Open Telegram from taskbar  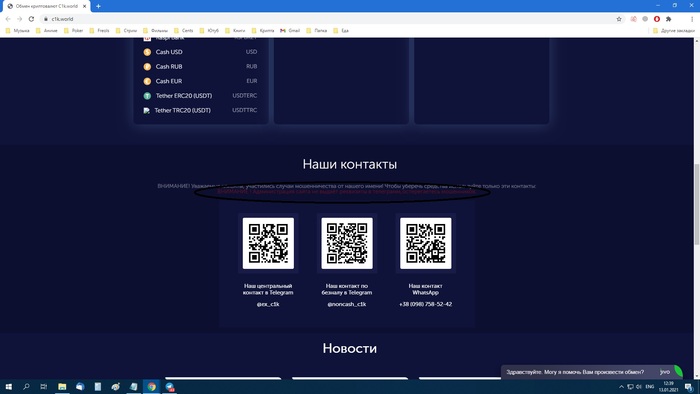[170, 386]
